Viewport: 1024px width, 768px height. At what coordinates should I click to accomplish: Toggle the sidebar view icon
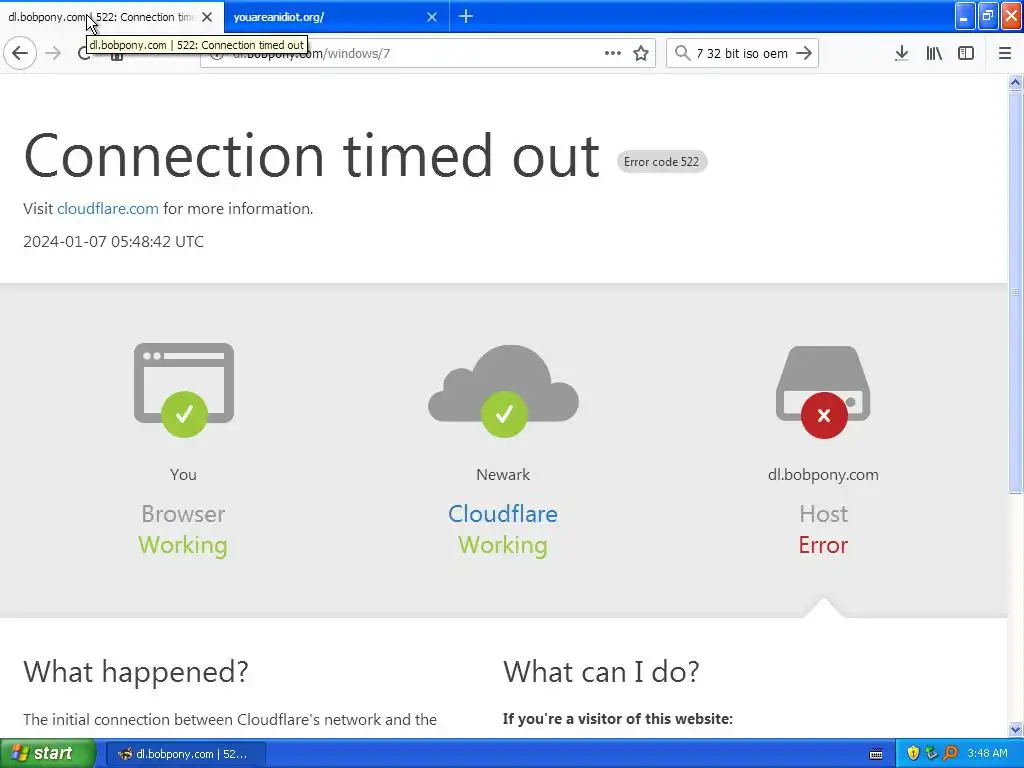pos(966,53)
